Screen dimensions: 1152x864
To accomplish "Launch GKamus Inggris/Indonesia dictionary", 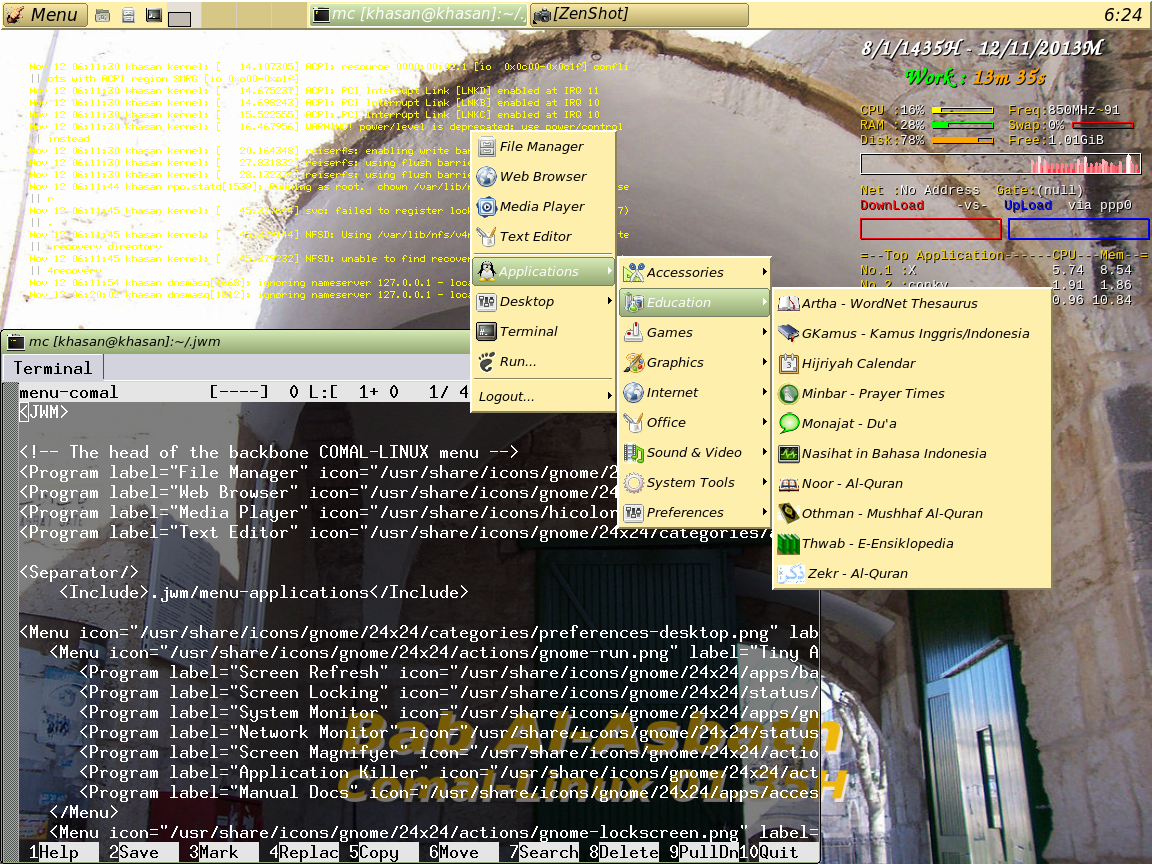I will 914,334.
